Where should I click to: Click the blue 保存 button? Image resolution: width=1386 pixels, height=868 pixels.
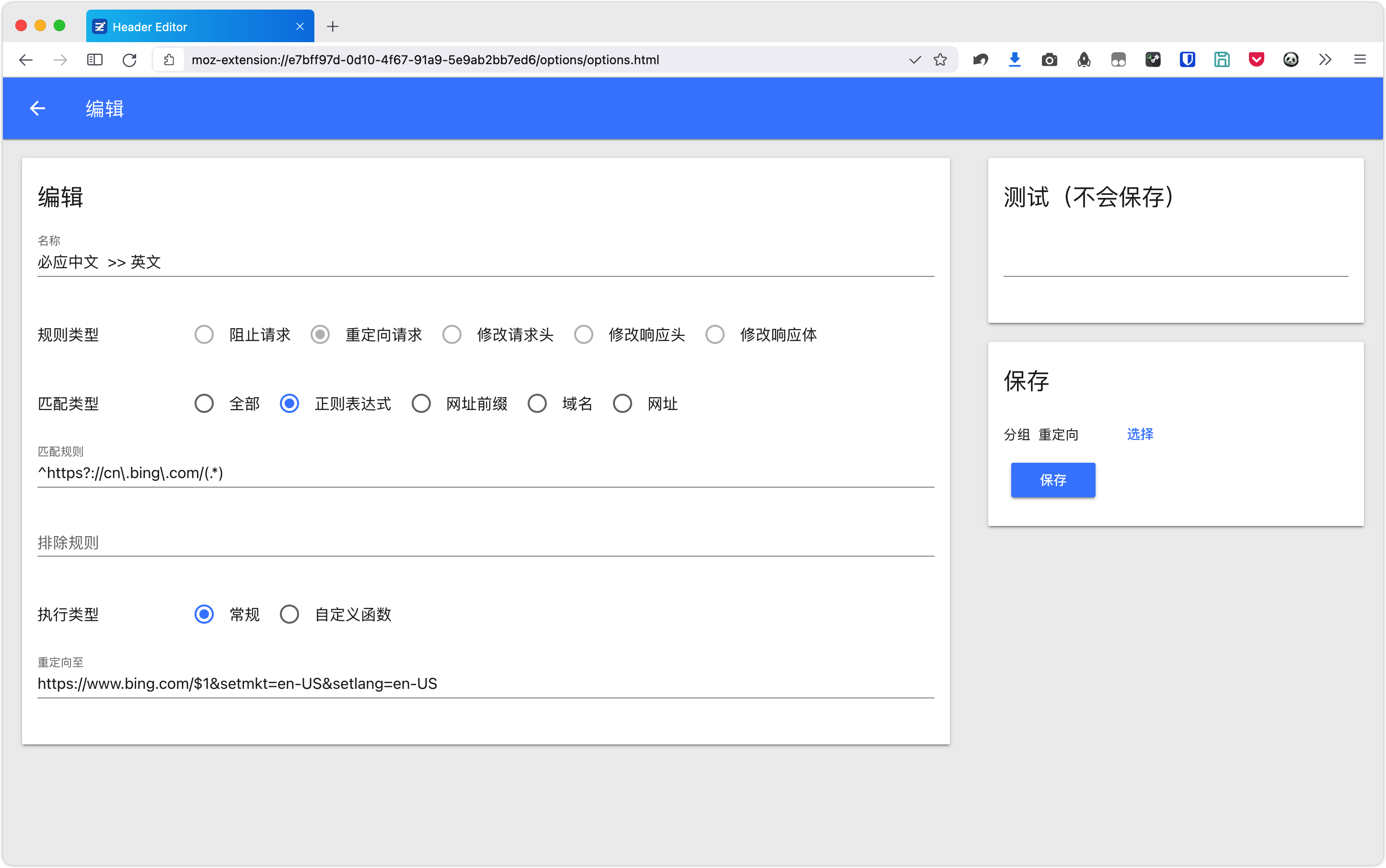tap(1052, 480)
